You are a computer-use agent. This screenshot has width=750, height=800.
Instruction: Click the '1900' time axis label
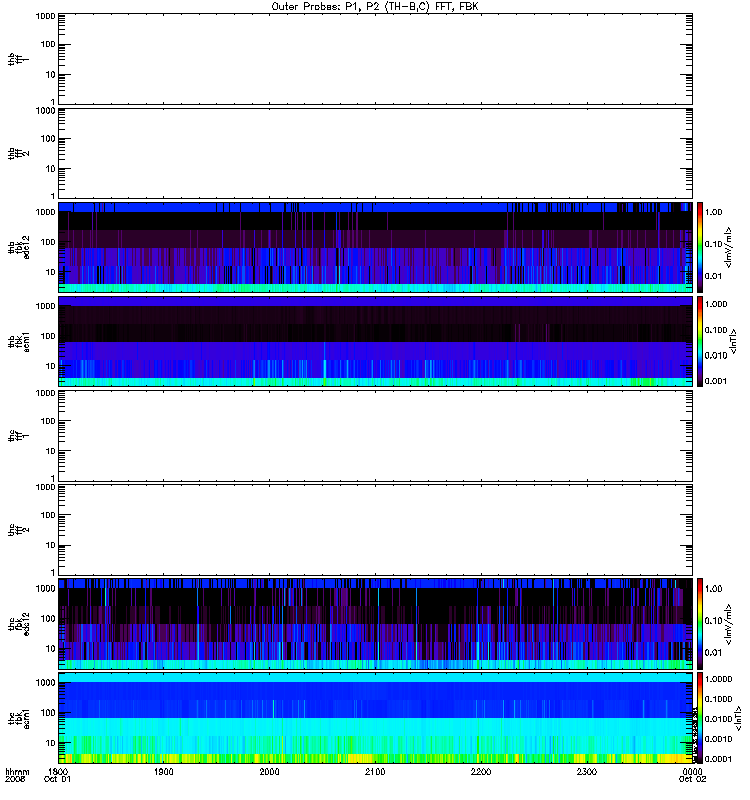(163, 772)
